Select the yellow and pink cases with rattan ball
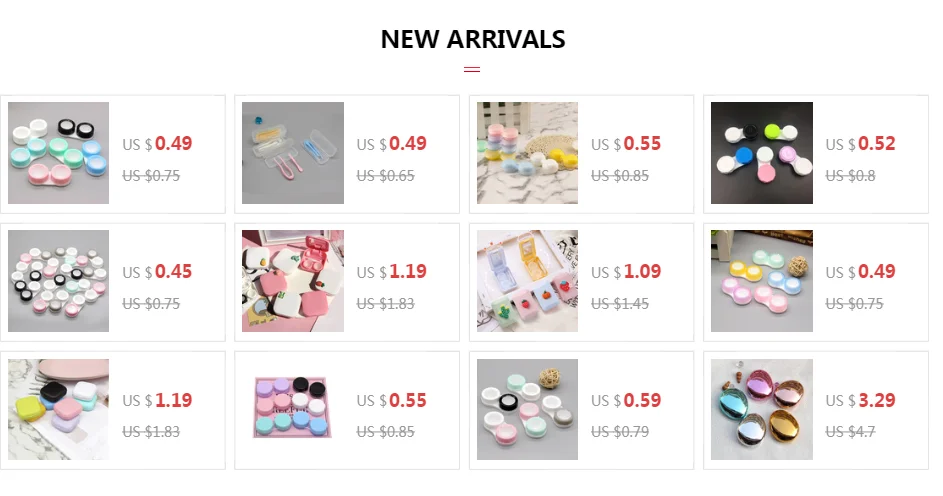The width and height of the screenshot is (943, 496). click(x=761, y=281)
